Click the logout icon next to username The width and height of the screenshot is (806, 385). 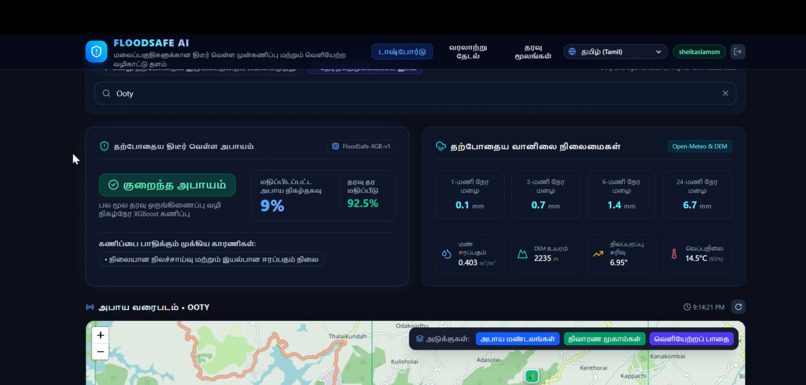tap(738, 51)
